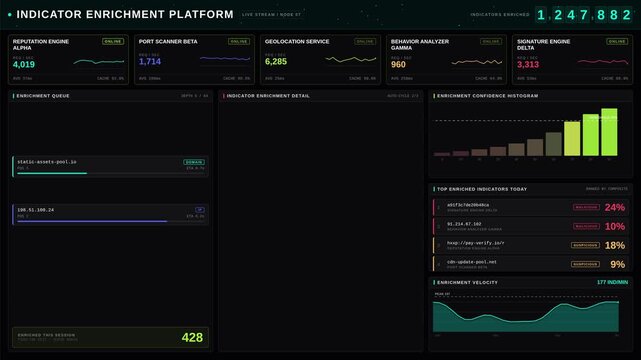Click Port Scanner Beta ONLINE badge
Screen dimensions: 641x360
239,41
